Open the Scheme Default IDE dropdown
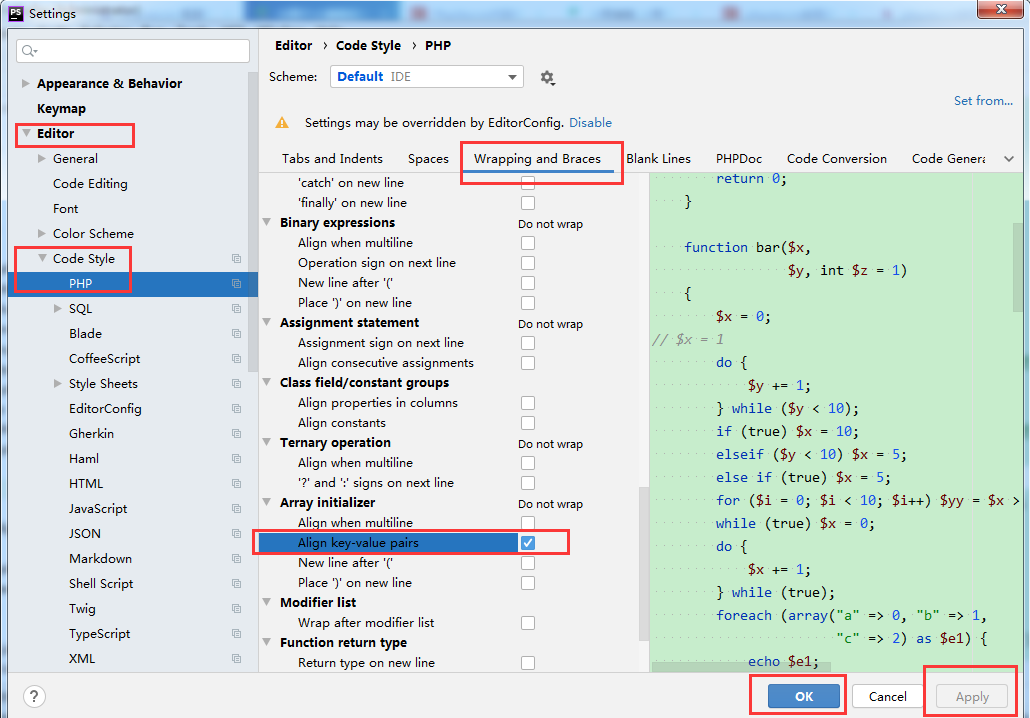 tap(426, 77)
